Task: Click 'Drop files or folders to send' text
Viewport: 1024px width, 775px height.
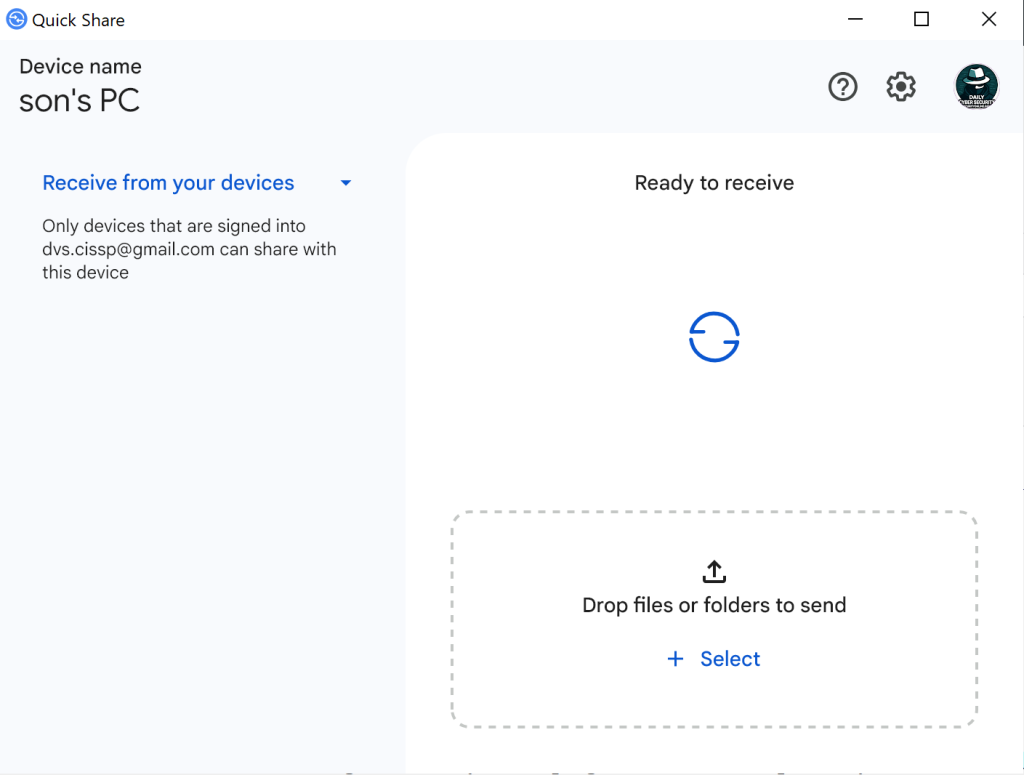Action: click(714, 605)
